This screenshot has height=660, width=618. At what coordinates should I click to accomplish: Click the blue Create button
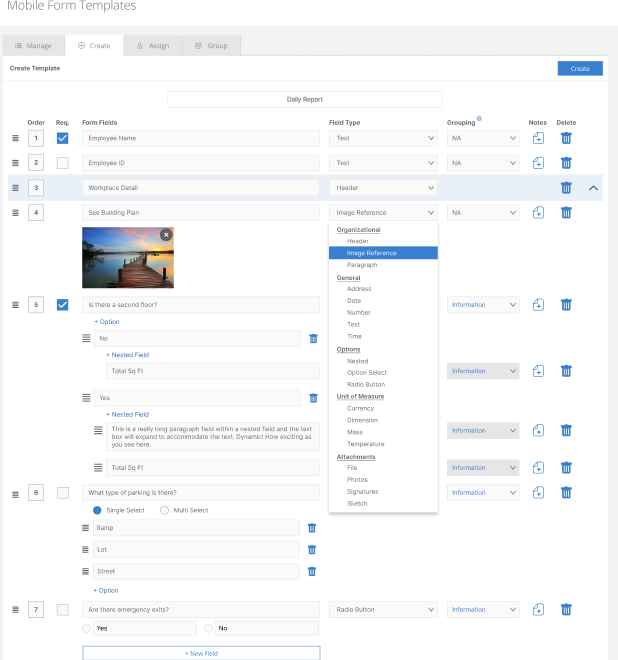pyautogui.click(x=580, y=69)
